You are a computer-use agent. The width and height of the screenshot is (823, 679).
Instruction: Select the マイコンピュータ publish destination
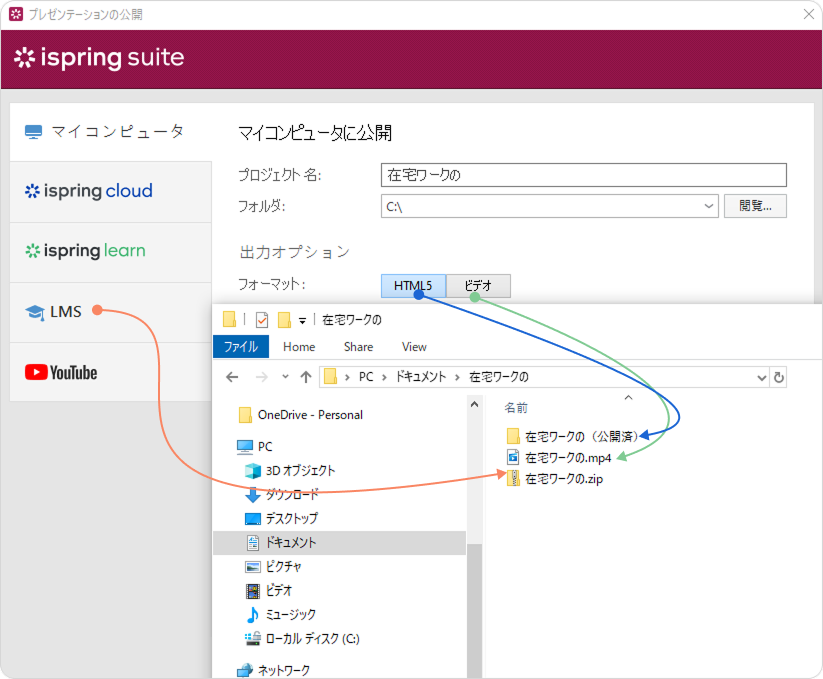point(105,132)
